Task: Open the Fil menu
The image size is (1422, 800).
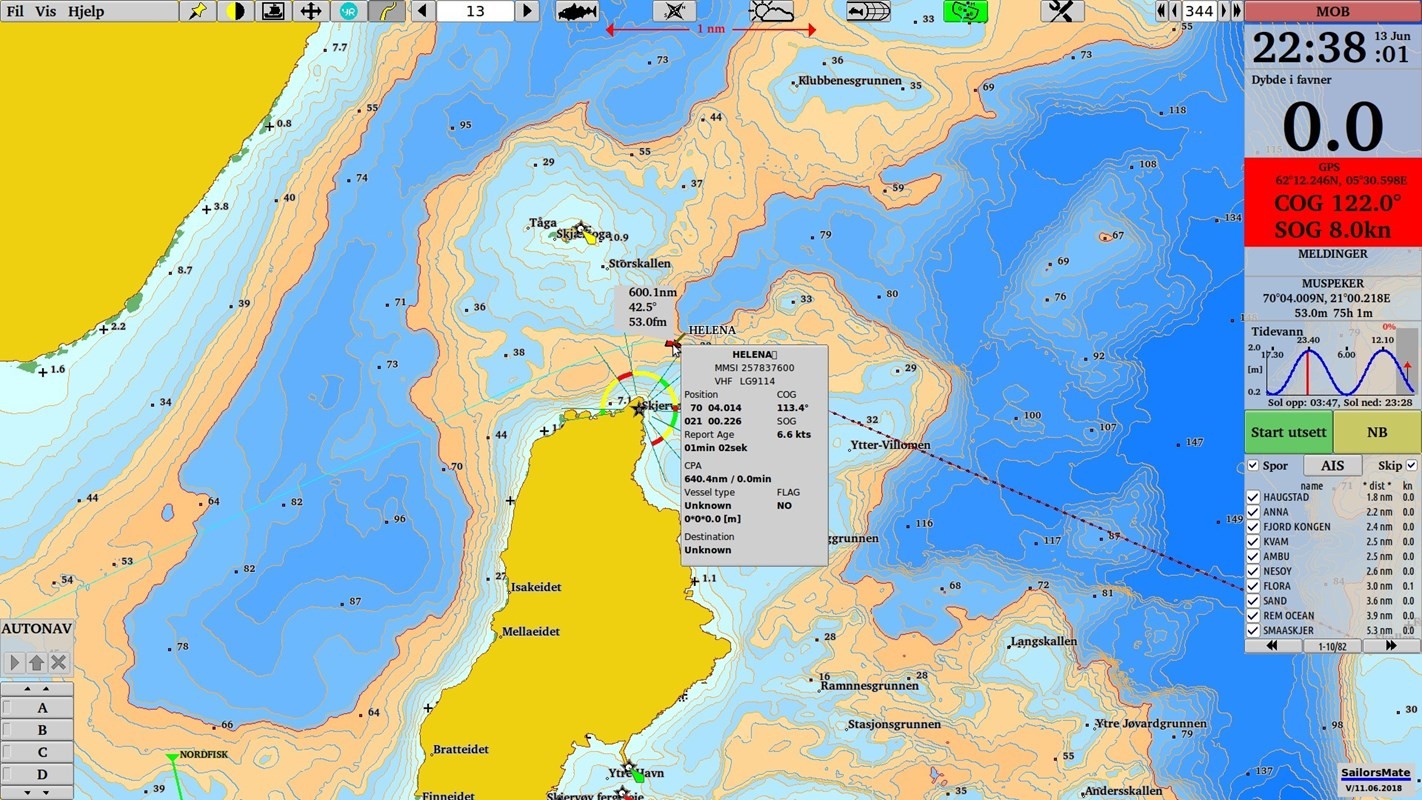Action: (15, 11)
